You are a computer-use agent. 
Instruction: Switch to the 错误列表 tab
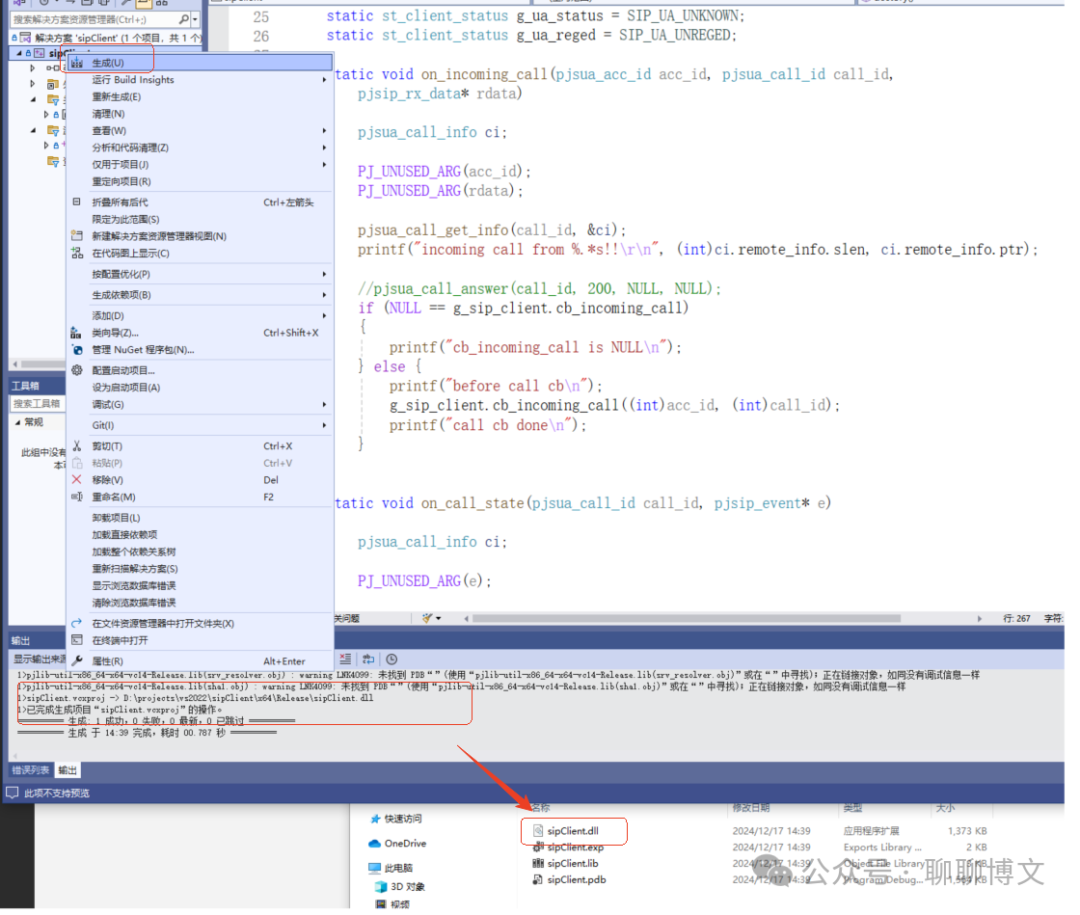click(30, 770)
